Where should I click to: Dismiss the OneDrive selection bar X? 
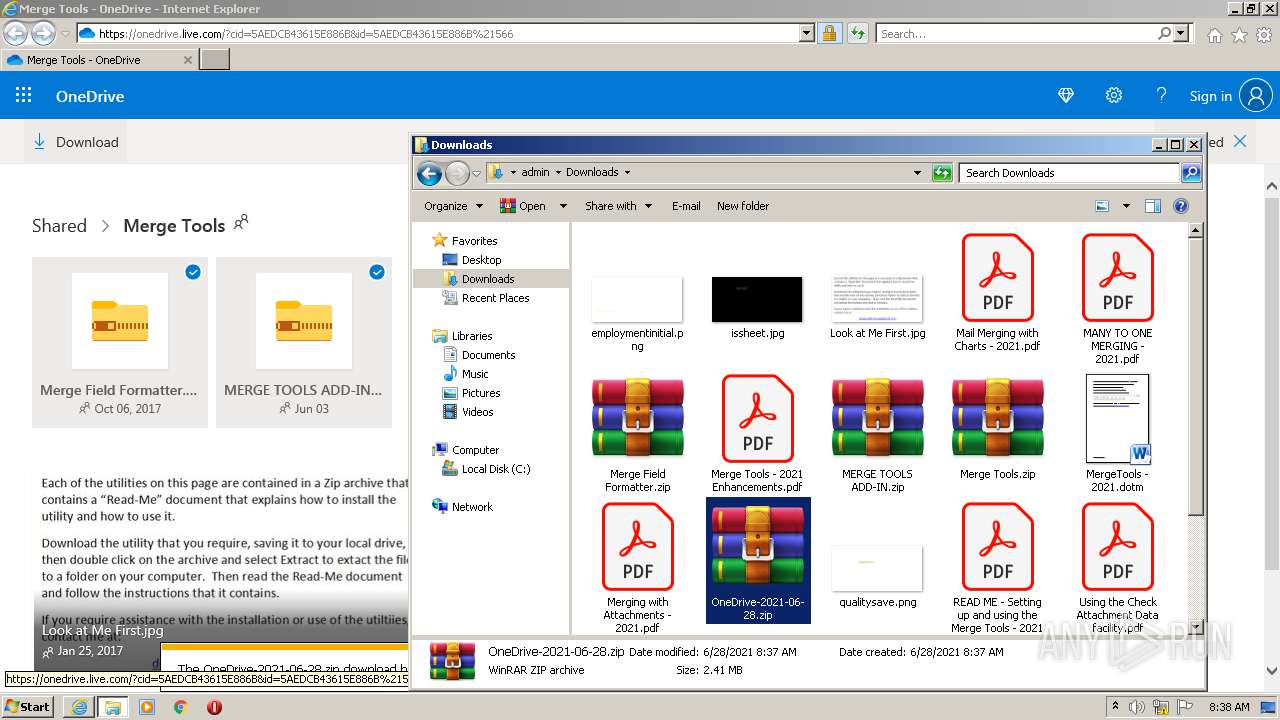click(1240, 142)
